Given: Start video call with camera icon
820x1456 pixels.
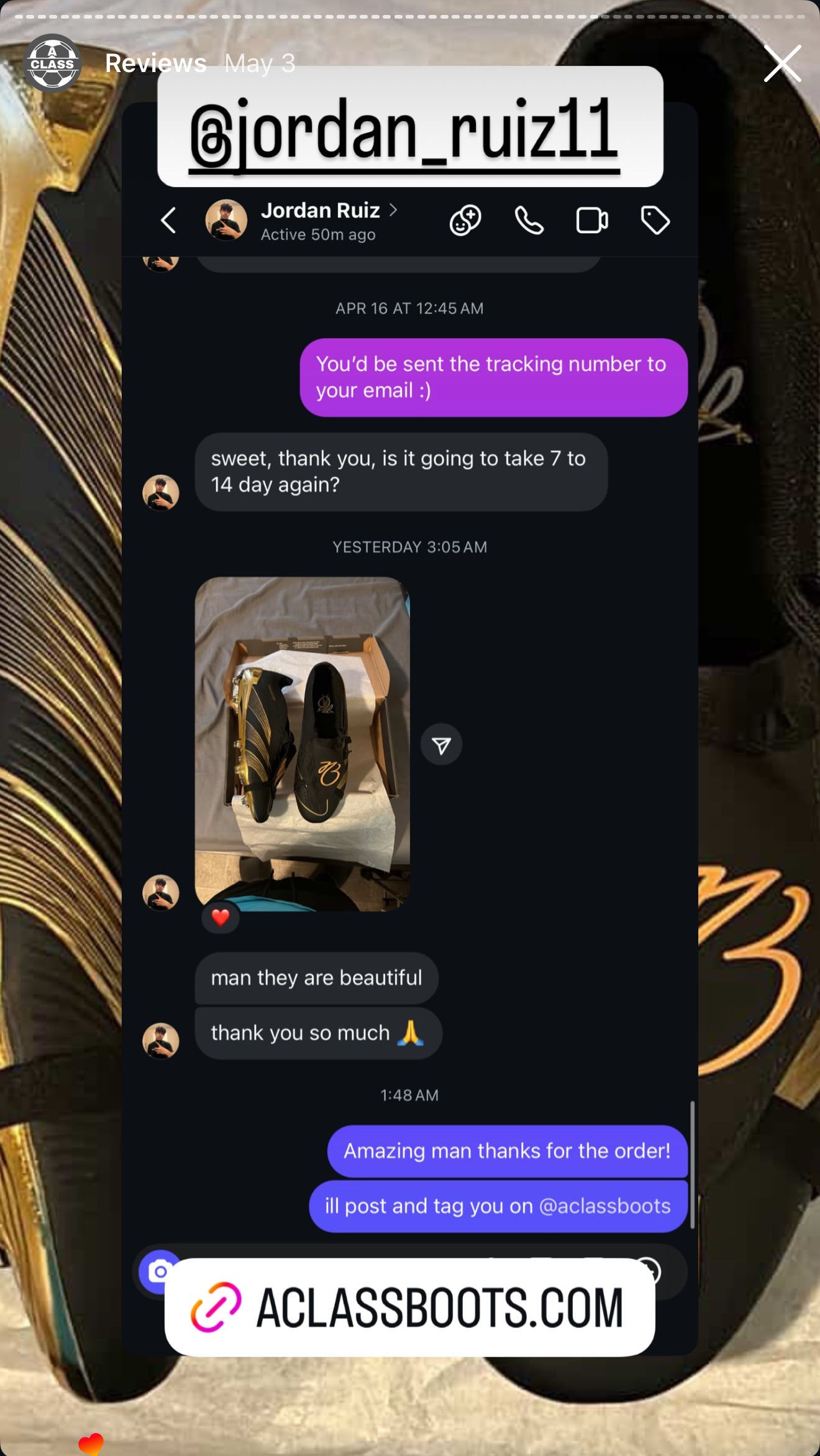Looking at the screenshot, I should click(592, 221).
